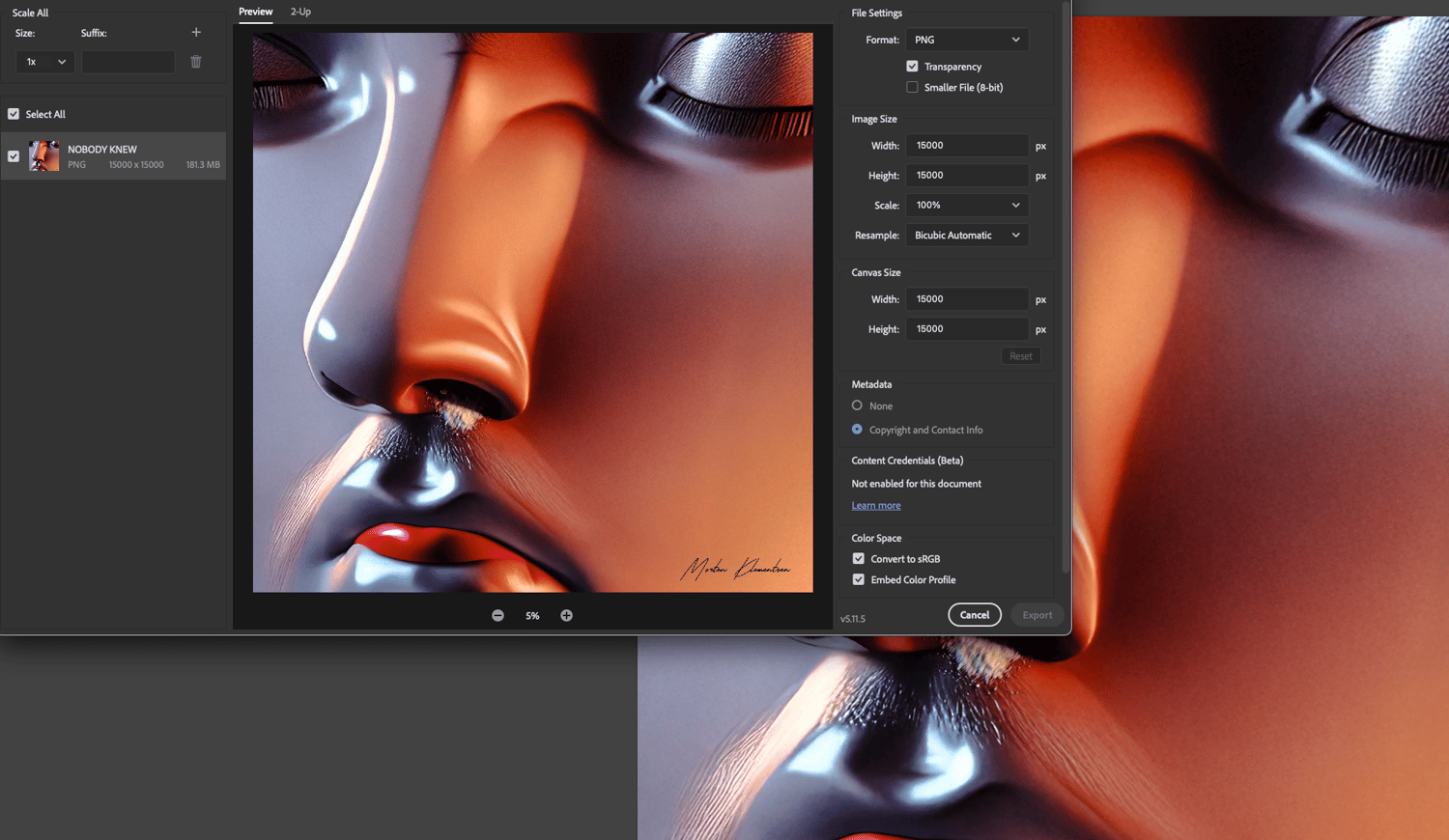Click the Export button
Image resolution: width=1449 pixels, height=840 pixels.
(x=1037, y=615)
